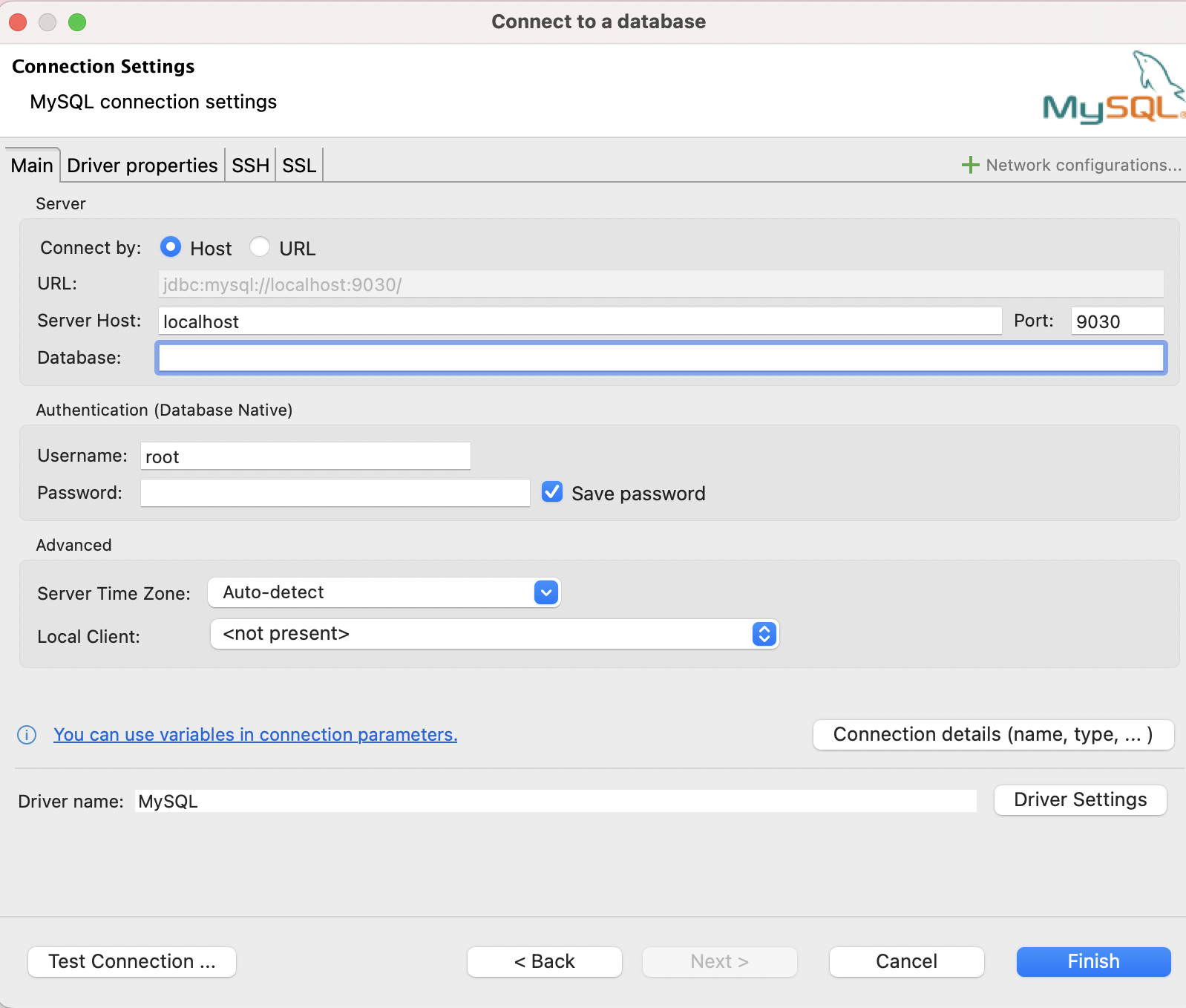Click the green plus Network configurations icon
The image size is (1186, 1008).
tap(970, 165)
